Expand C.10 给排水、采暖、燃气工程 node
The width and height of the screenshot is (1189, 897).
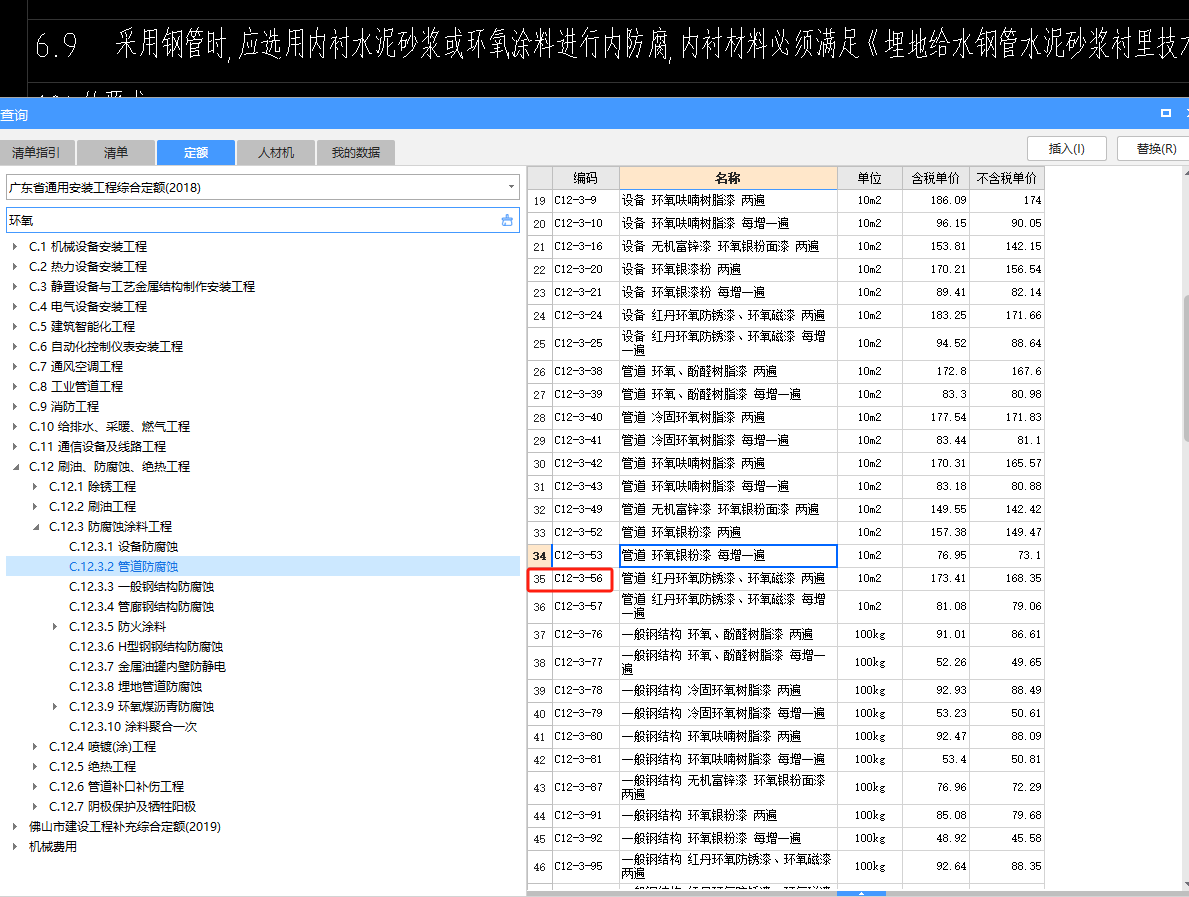point(14,426)
